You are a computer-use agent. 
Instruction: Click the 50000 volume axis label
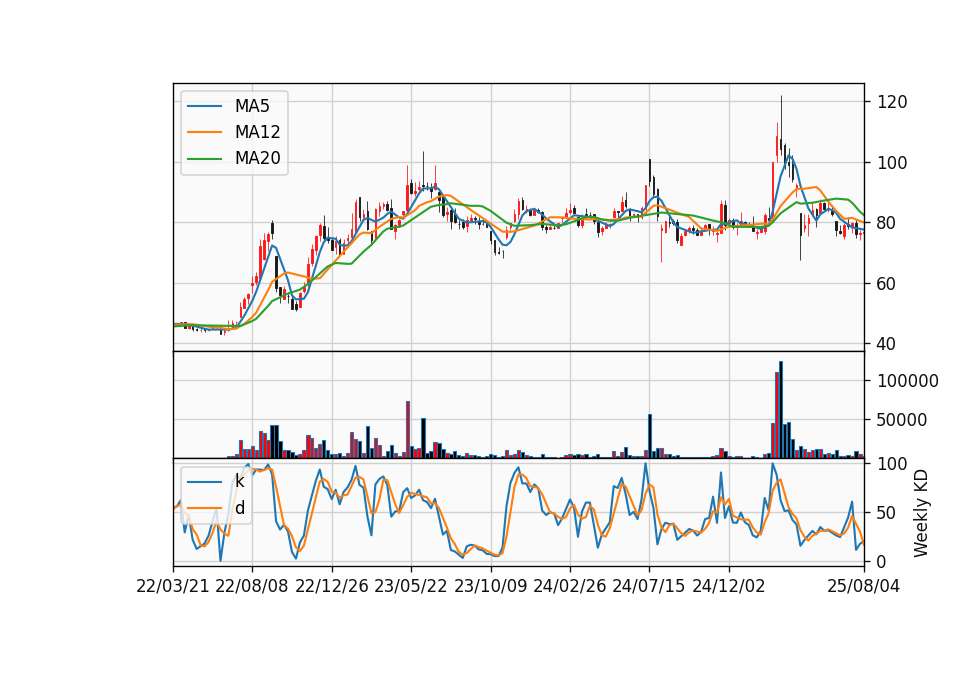pyautogui.click(x=902, y=420)
